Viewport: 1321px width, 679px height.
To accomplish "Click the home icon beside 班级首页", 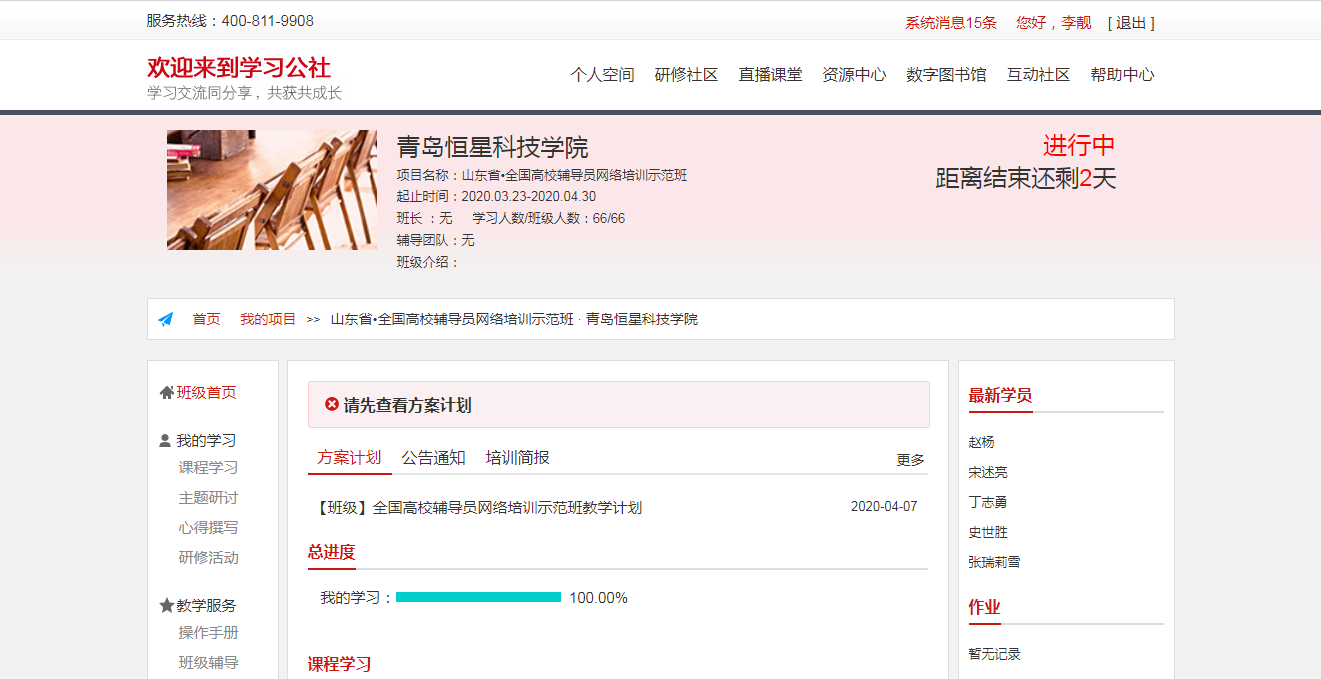I will click(x=166, y=393).
